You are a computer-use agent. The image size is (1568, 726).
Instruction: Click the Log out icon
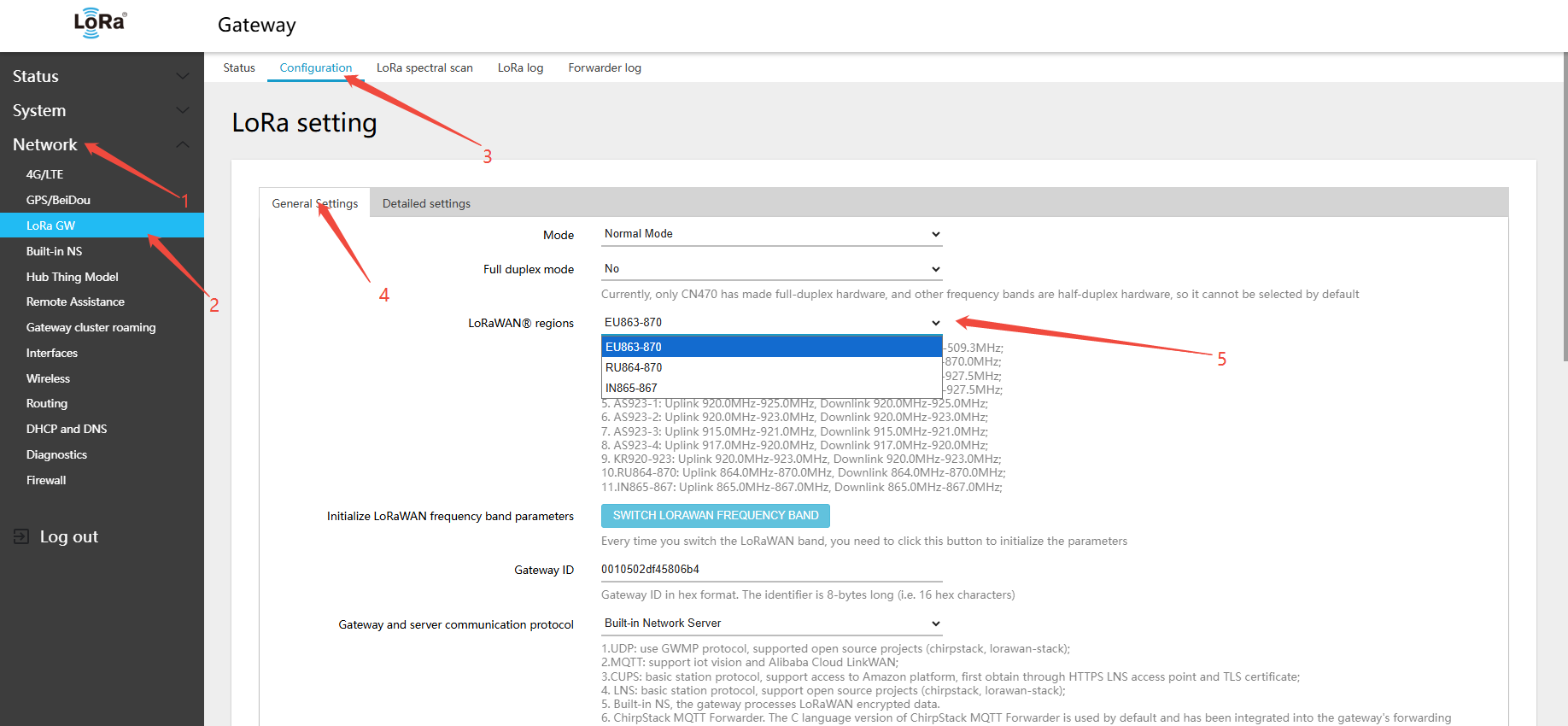tap(21, 536)
